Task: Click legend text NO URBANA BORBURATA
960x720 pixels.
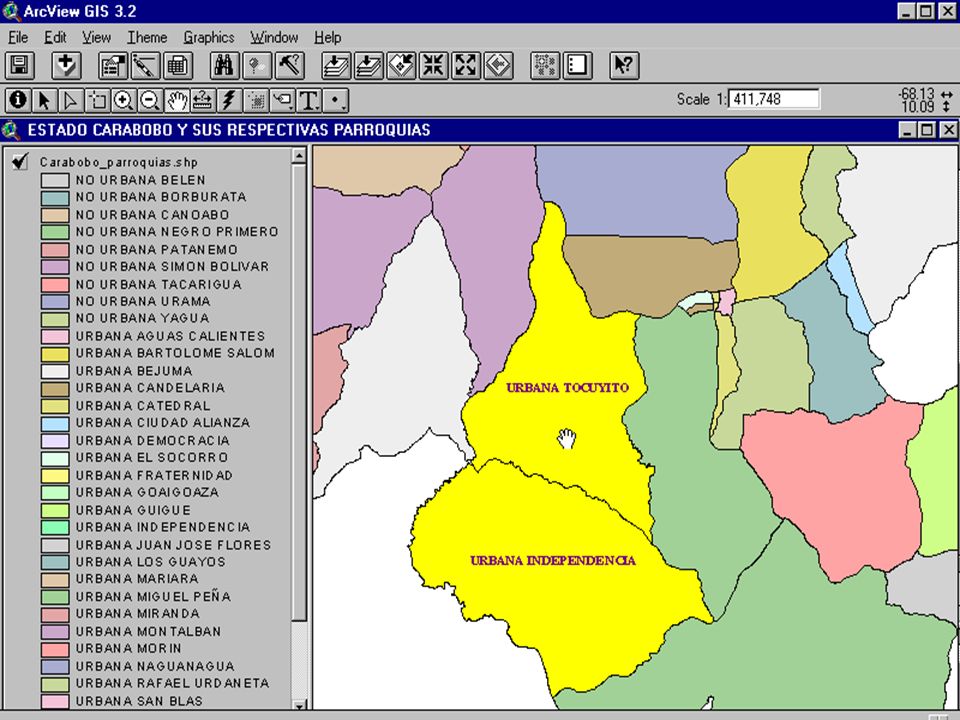Action: 161,197
